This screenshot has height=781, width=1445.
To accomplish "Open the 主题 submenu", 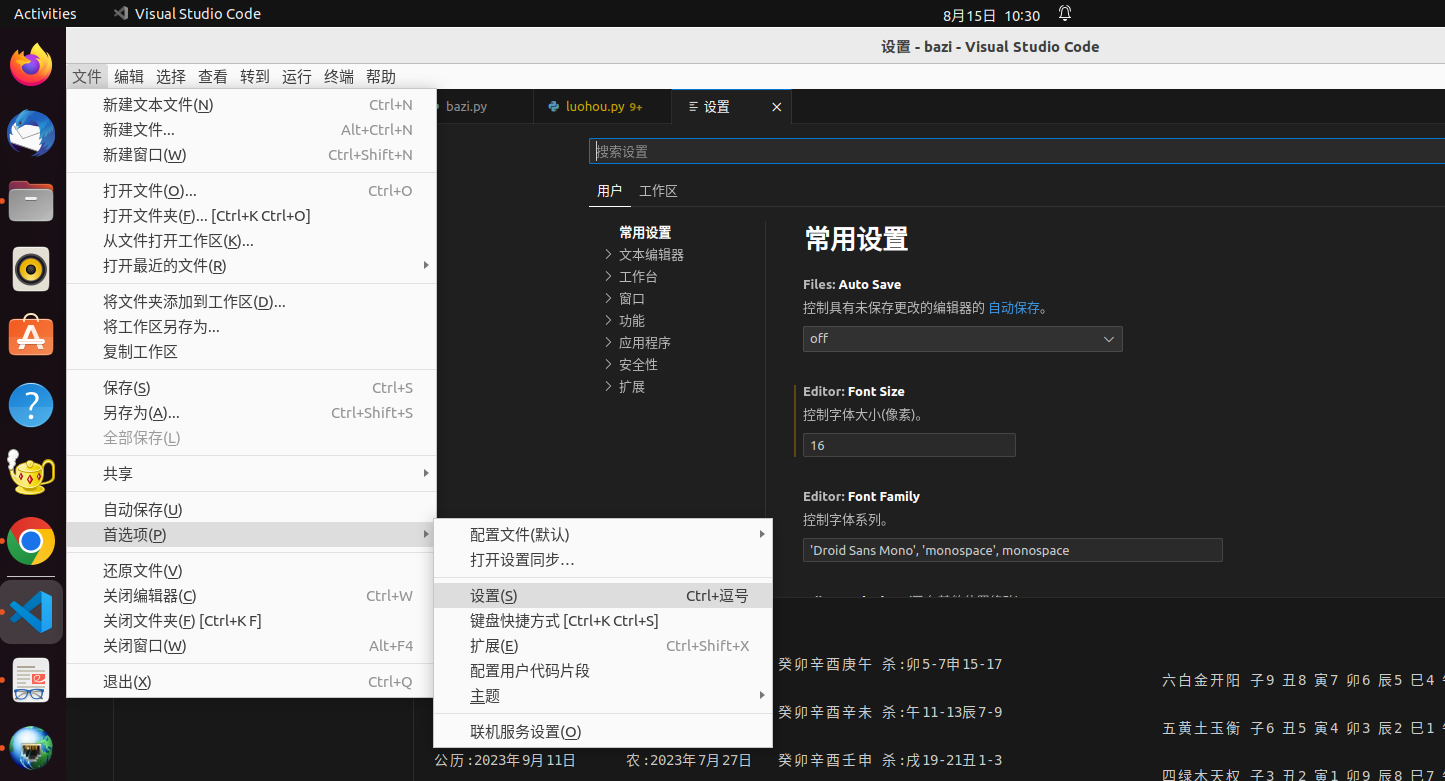I will [x=603, y=696].
